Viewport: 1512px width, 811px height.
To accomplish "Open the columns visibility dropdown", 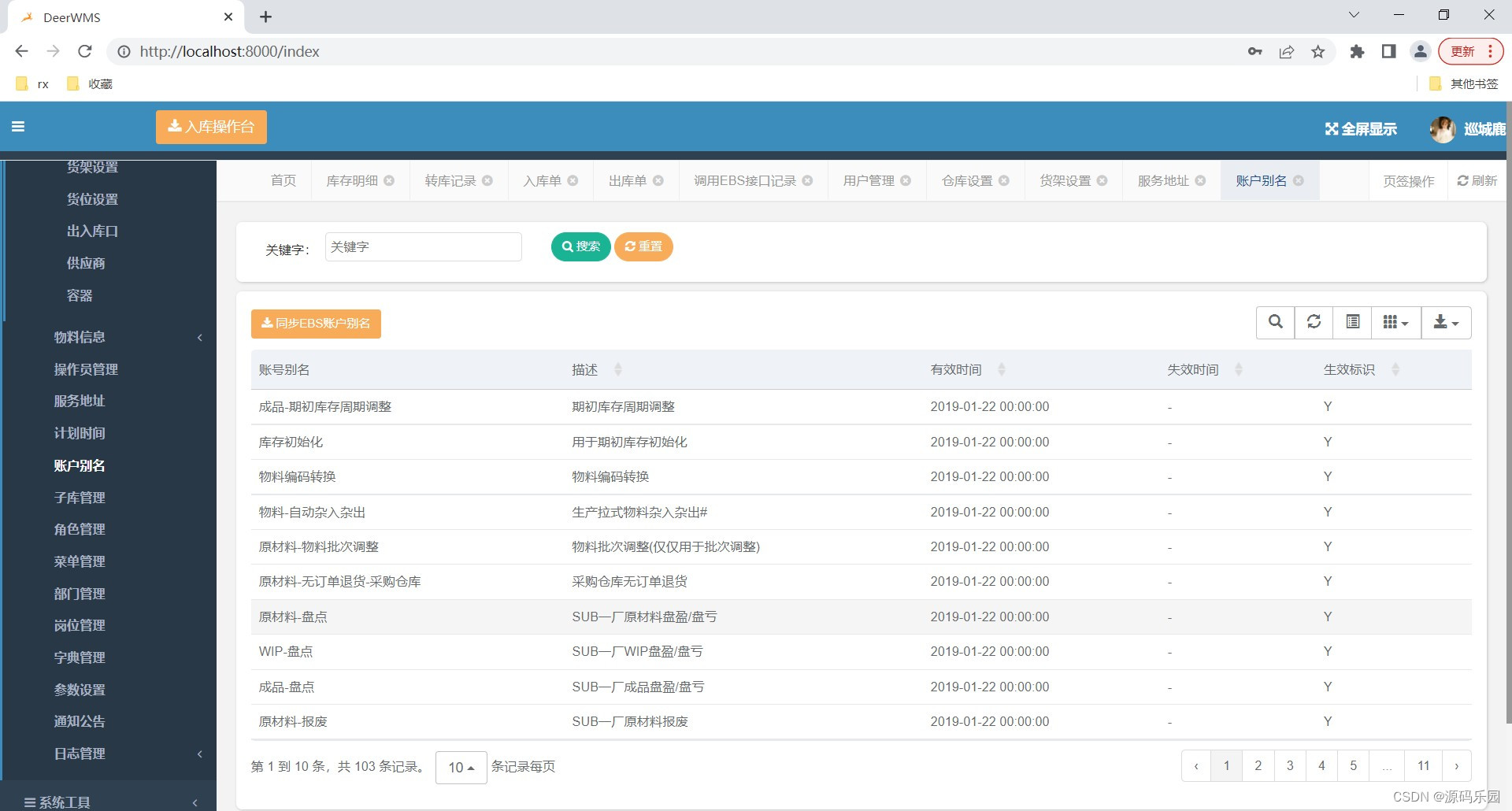I will click(x=1395, y=322).
